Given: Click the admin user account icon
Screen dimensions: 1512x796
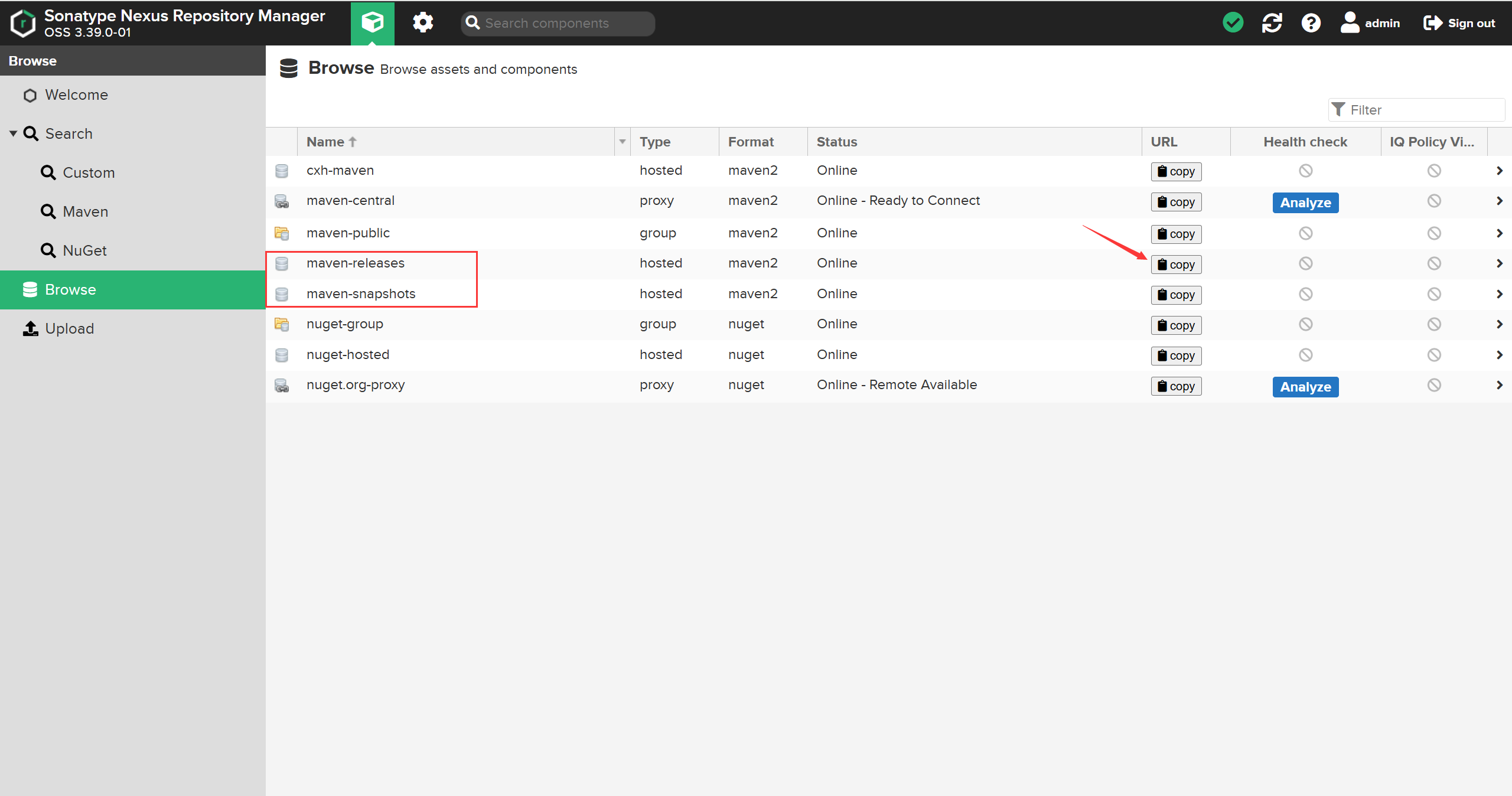Looking at the screenshot, I should tap(1350, 23).
